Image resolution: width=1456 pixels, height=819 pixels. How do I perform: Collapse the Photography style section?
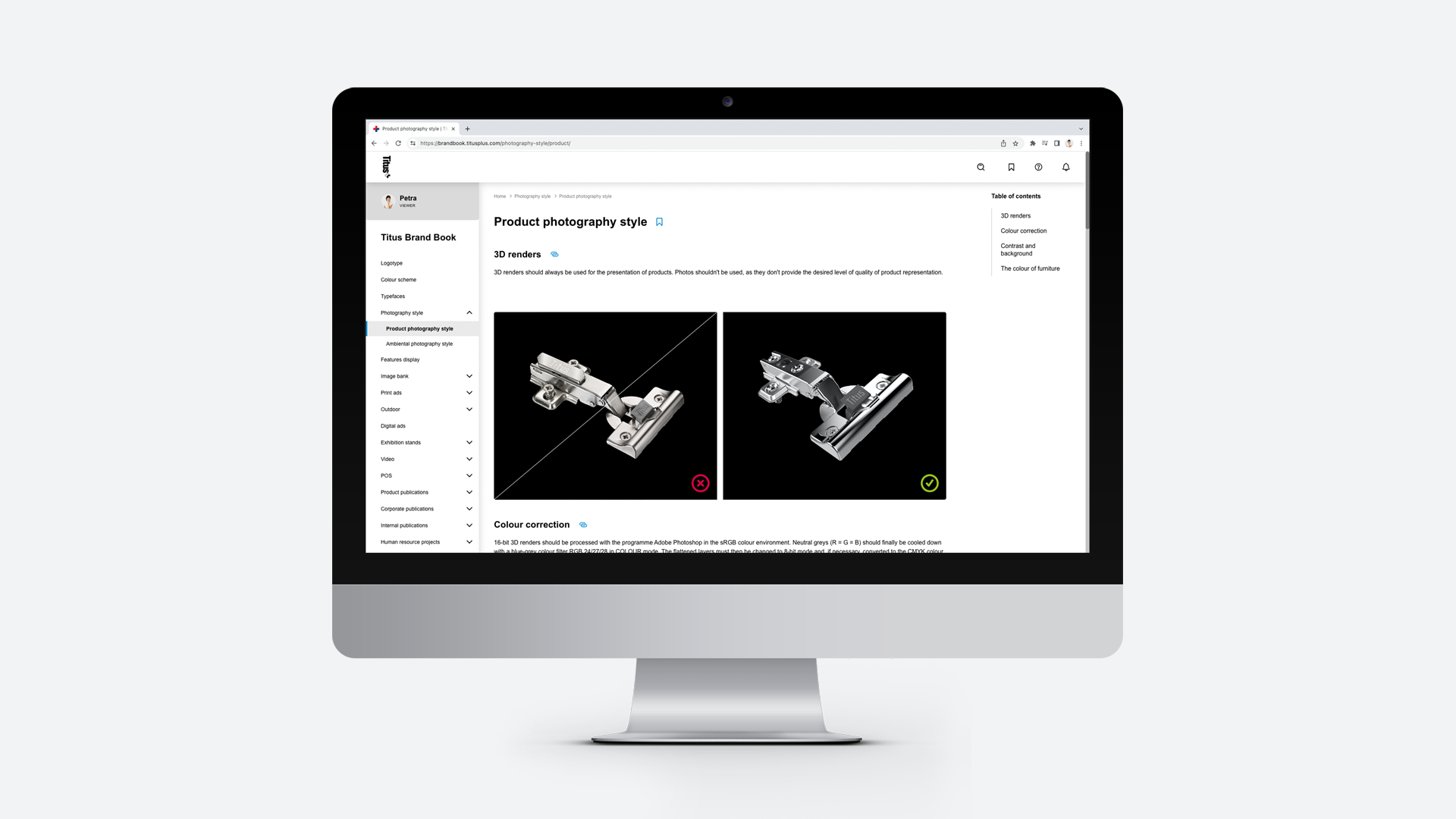pyautogui.click(x=469, y=312)
